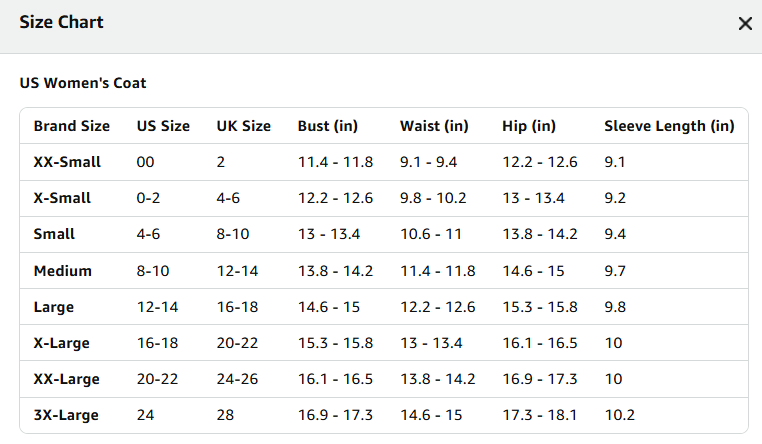Close the Size Chart dialog
The height and width of the screenshot is (444, 762).
tap(745, 23)
